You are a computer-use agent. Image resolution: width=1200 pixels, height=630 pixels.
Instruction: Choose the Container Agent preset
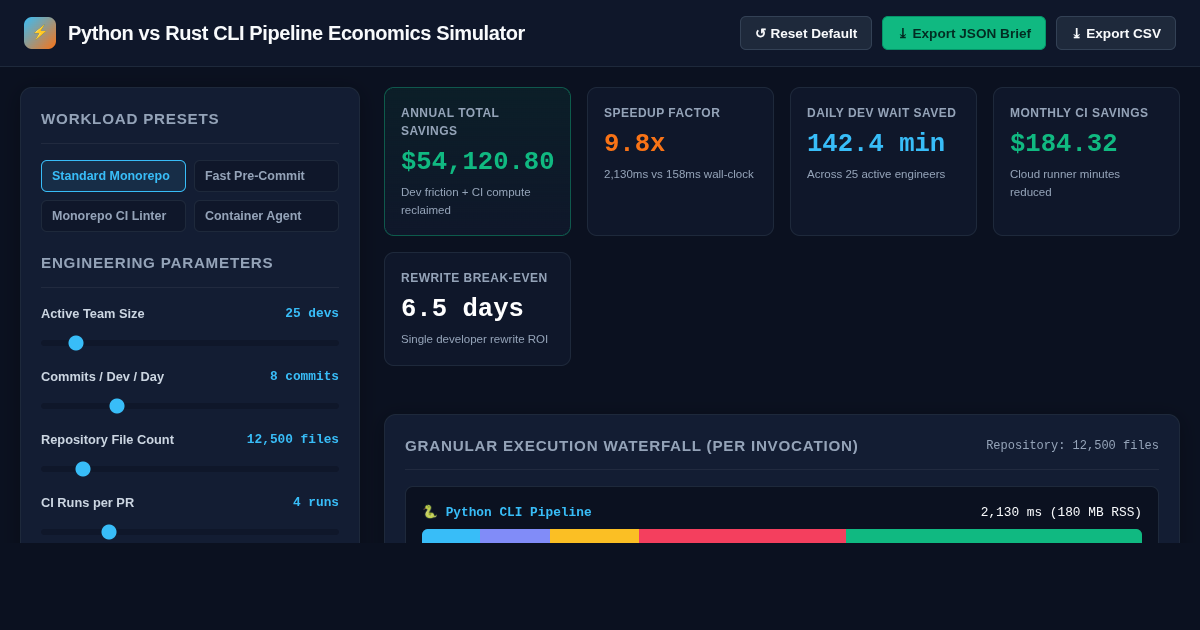tap(266, 216)
